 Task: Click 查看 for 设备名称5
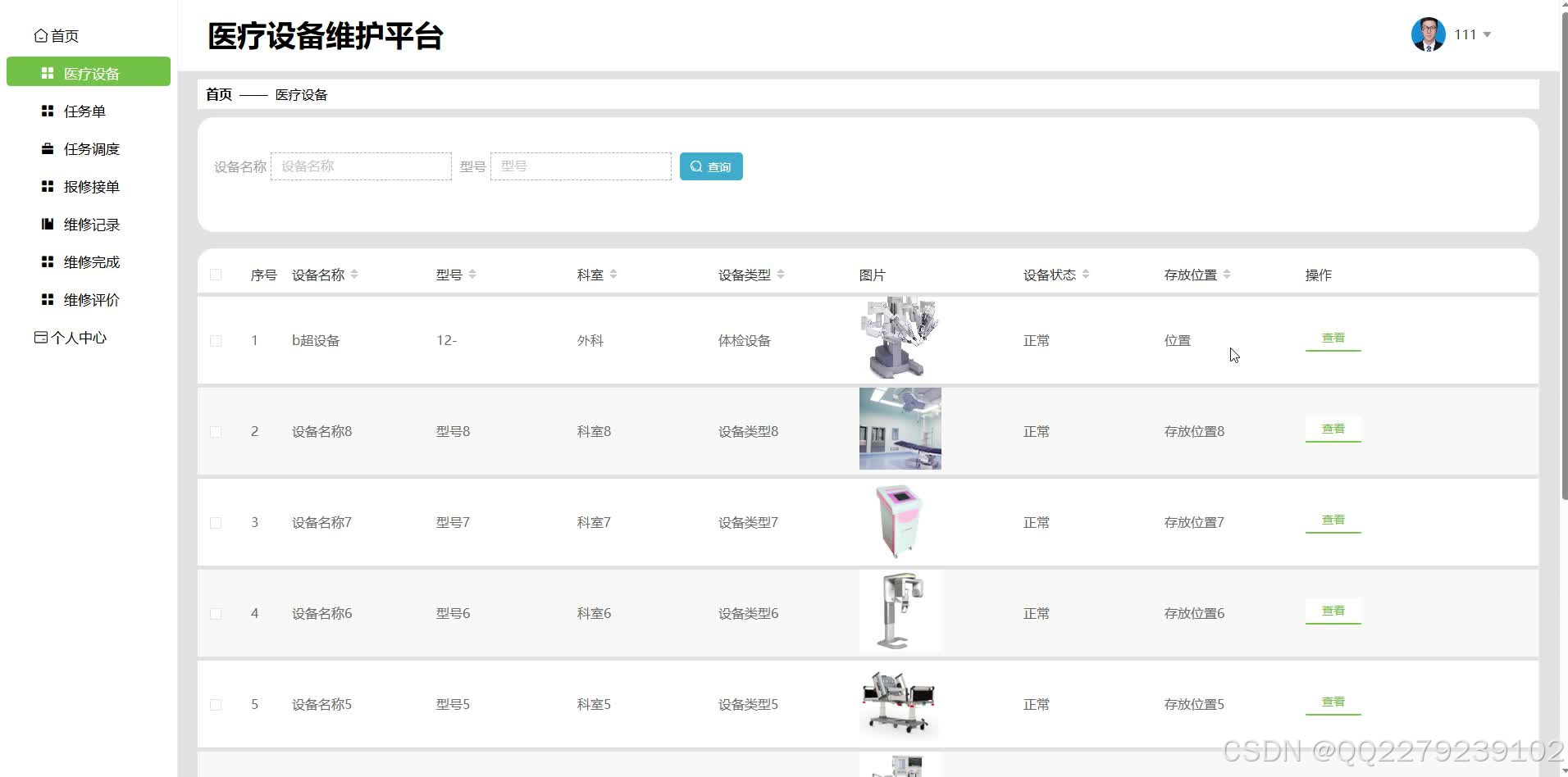1333,702
